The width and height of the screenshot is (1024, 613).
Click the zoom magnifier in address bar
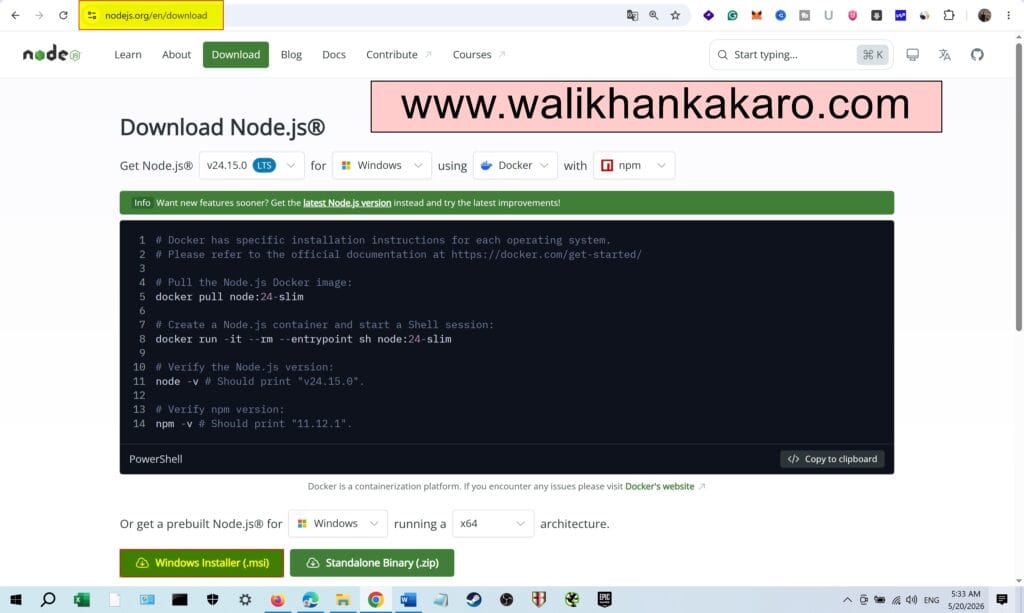654,15
